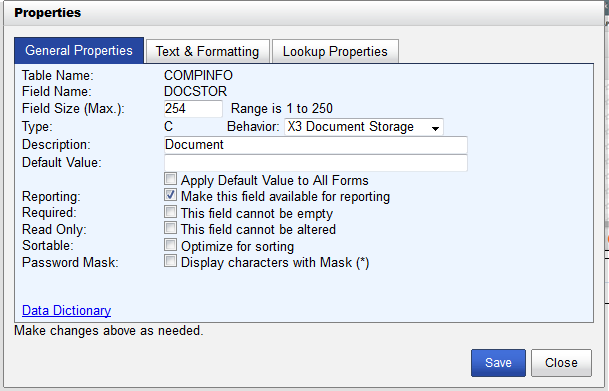Click the 'Password Mask:' label
The height and width of the screenshot is (391, 609).
70,262
